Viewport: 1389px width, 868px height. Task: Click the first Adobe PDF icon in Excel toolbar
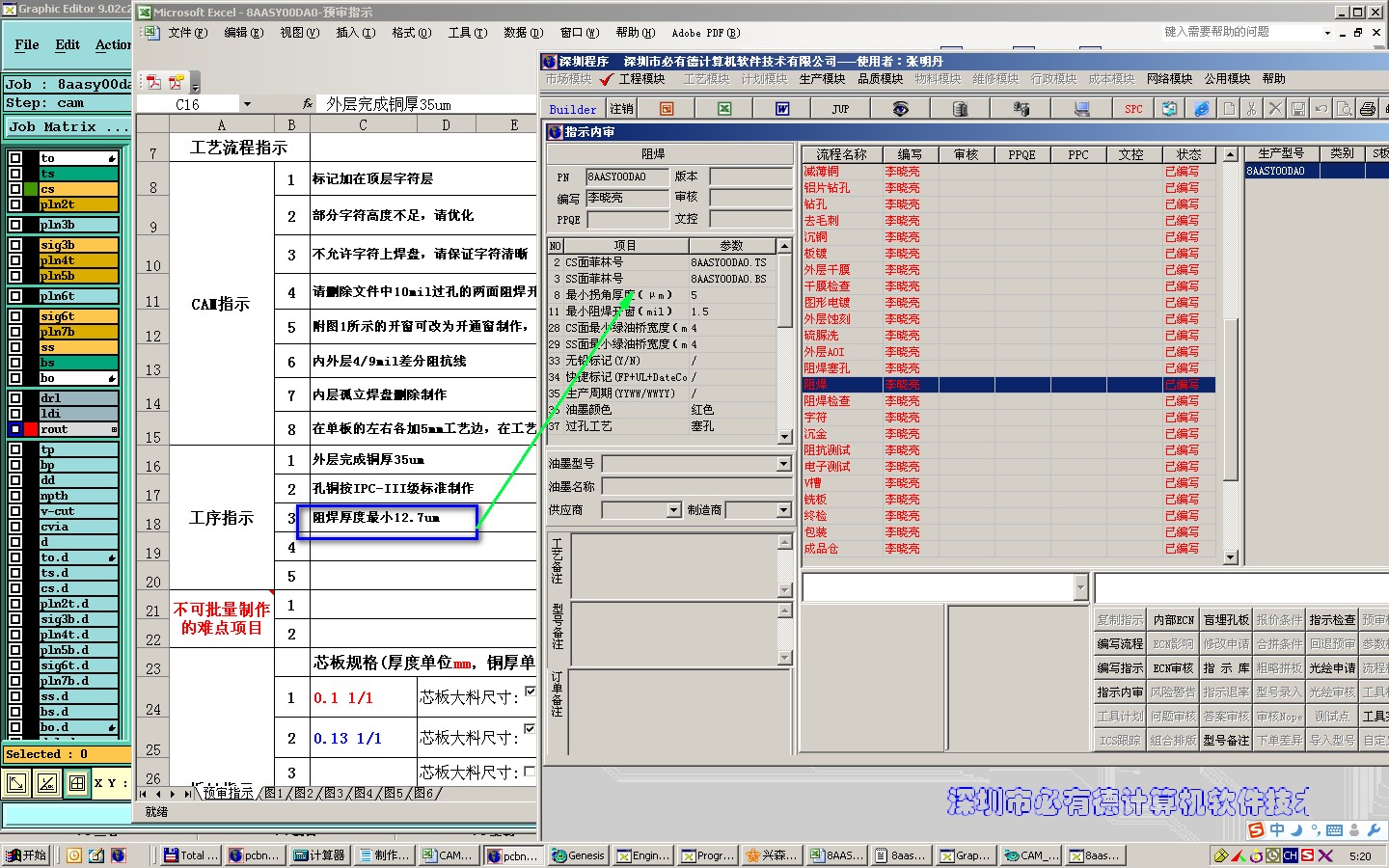pos(153,82)
